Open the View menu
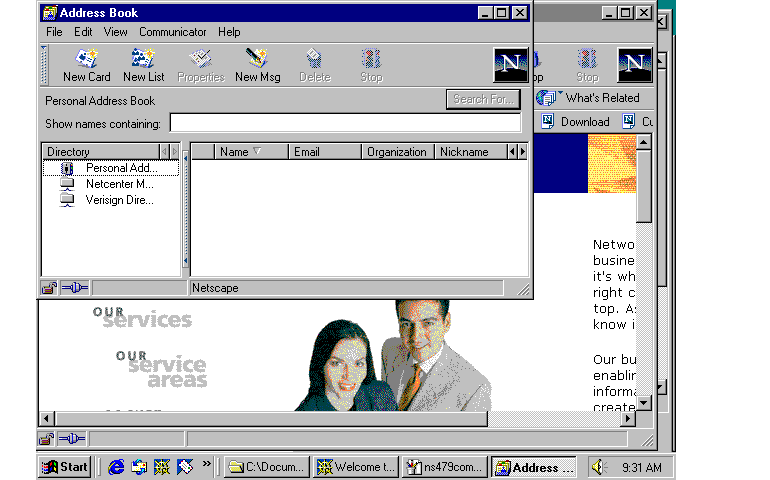Screen dimensions: 770x480 [115, 32]
